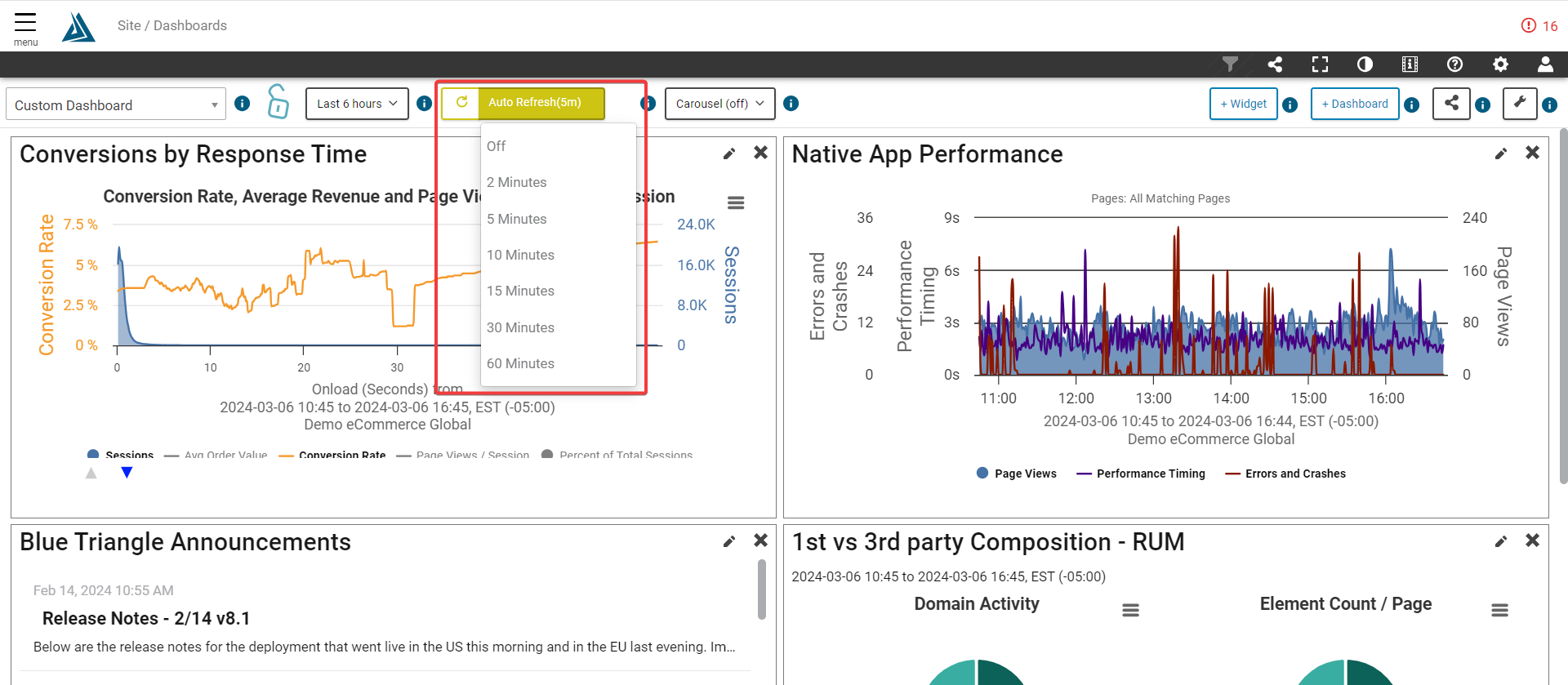Click info icon beside Carousel dropdown
The height and width of the screenshot is (685, 1568).
coord(791,104)
